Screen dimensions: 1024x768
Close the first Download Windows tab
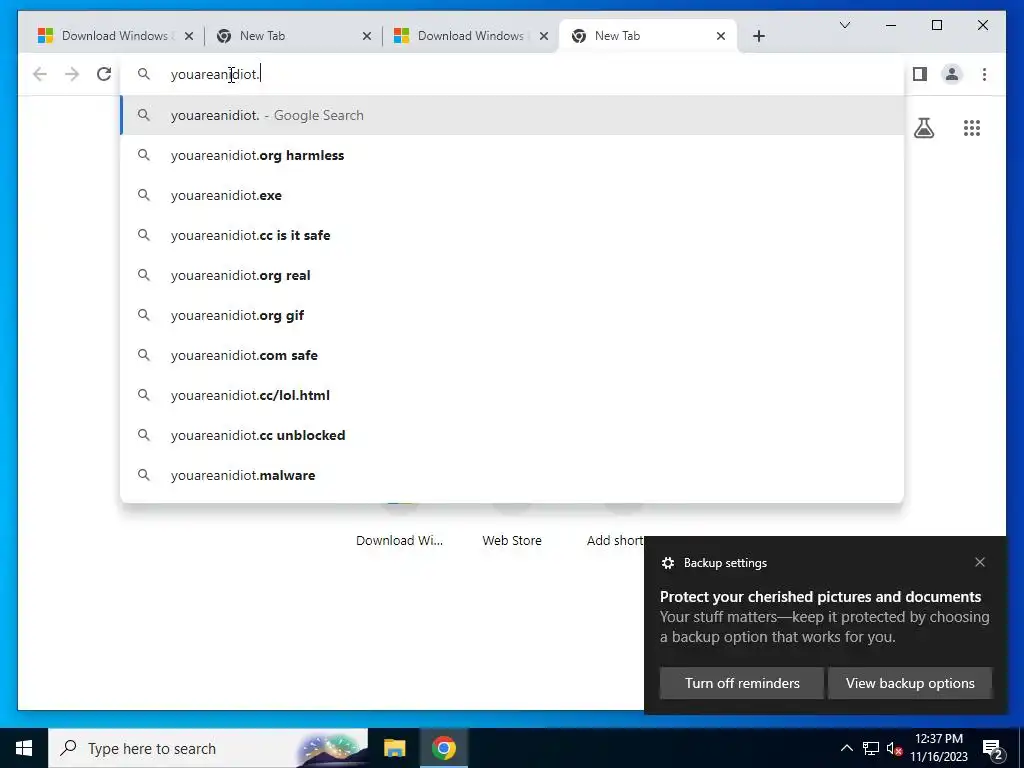(189, 36)
